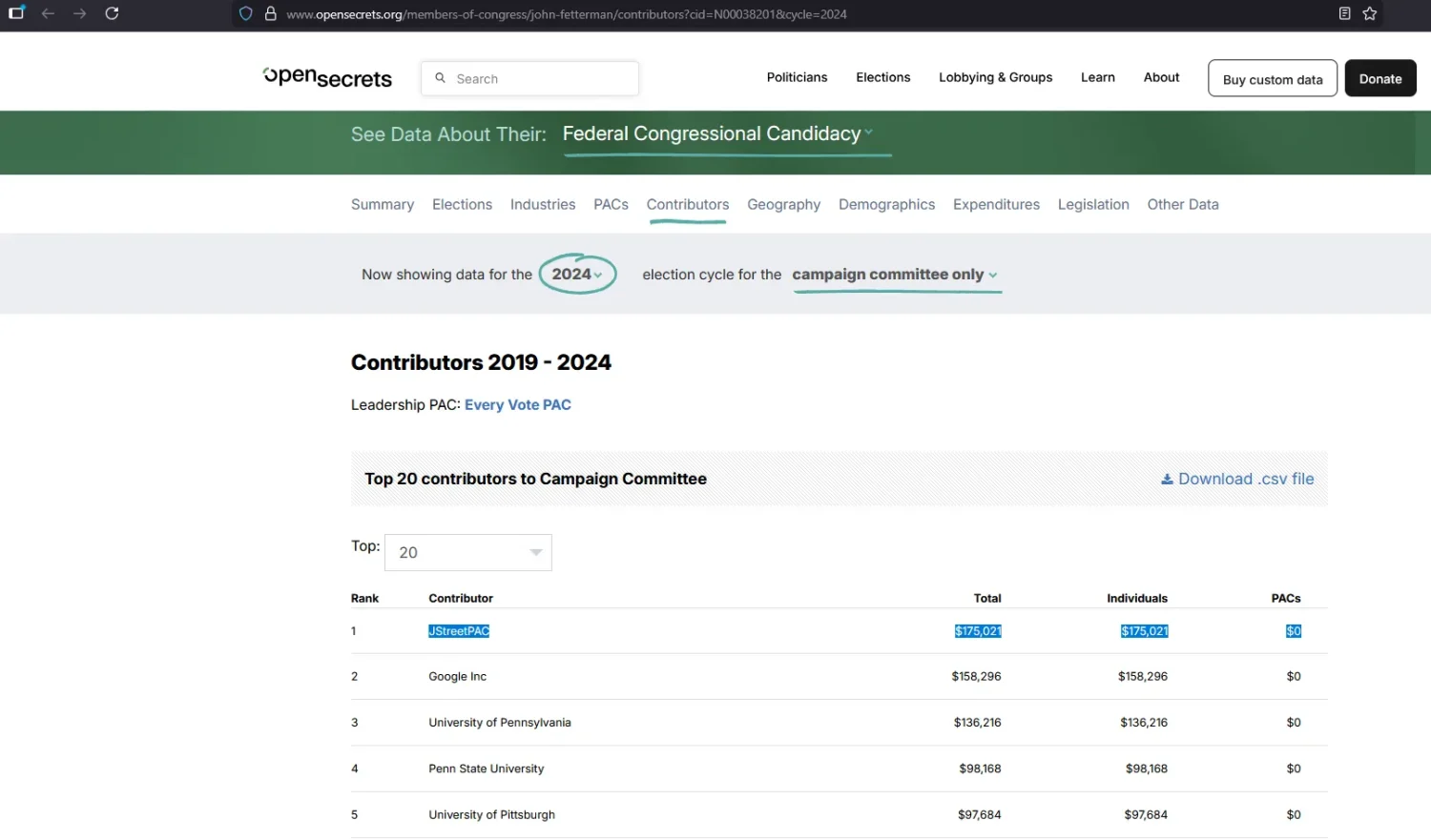Click the search magnifier icon
The height and width of the screenshot is (840, 1431).
[x=440, y=78]
